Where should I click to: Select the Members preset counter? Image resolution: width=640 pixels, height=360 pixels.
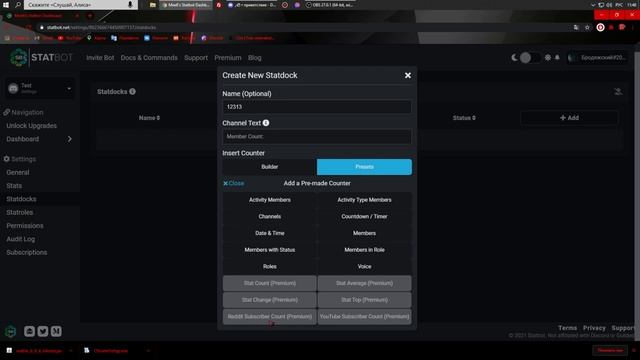pyautogui.click(x=364, y=233)
